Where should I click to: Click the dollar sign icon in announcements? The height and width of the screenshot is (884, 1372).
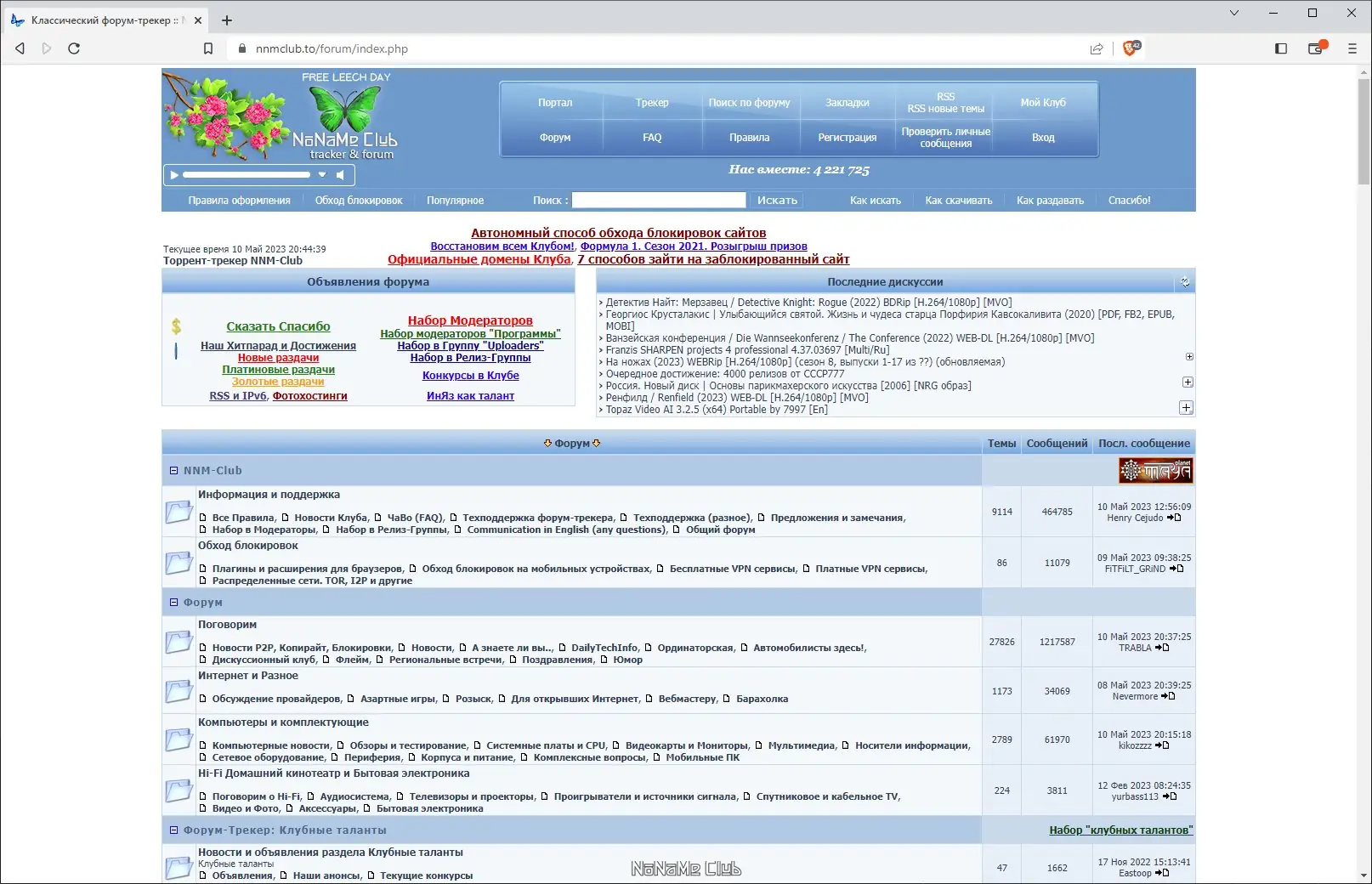click(176, 326)
